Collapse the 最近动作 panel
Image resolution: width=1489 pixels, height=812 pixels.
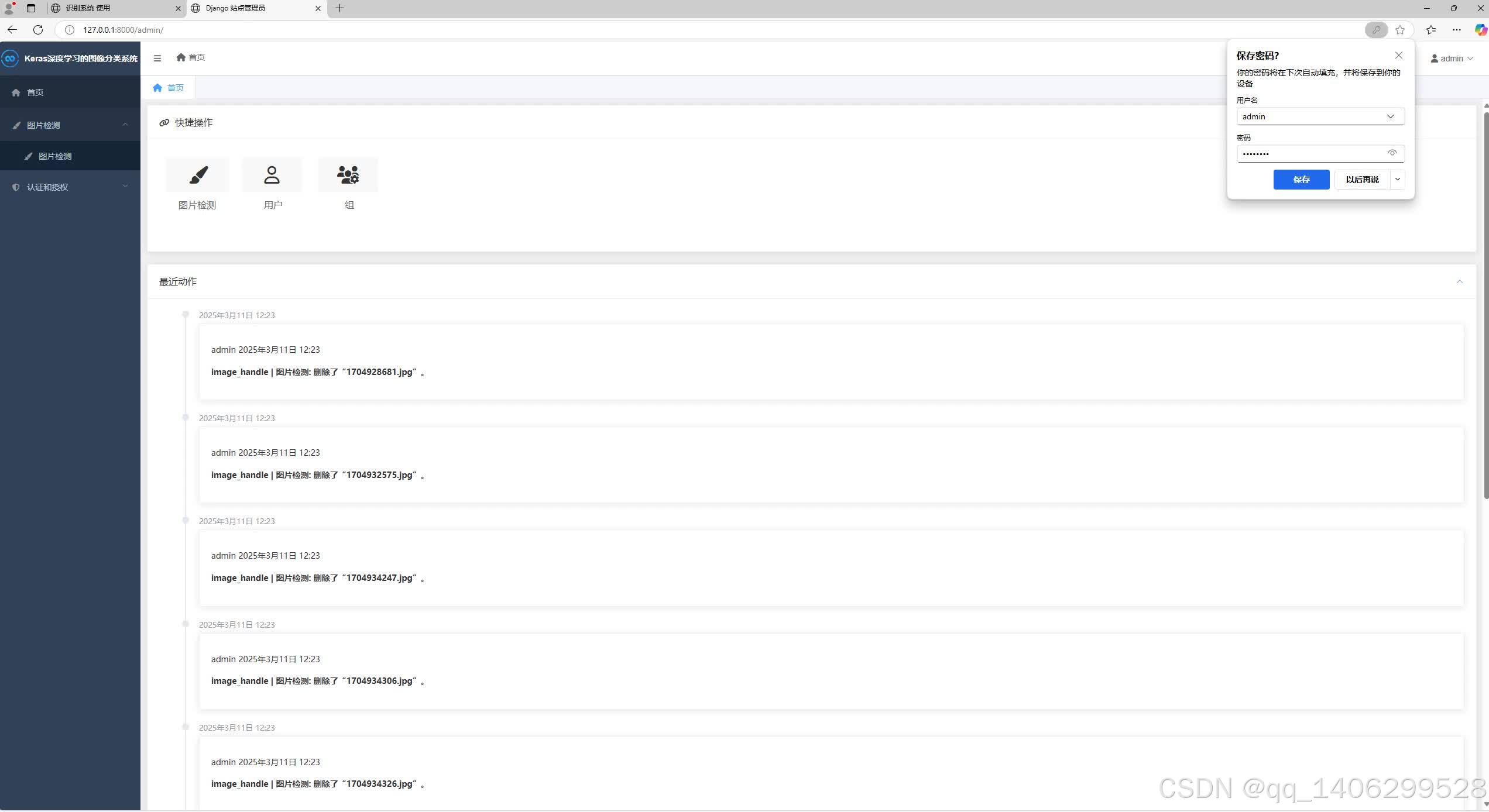[1459, 282]
